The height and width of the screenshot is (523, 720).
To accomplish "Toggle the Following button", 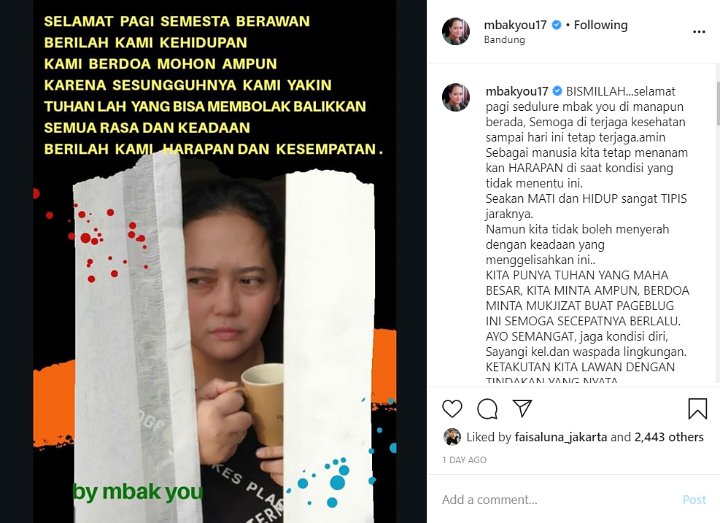I will (601, 25).
